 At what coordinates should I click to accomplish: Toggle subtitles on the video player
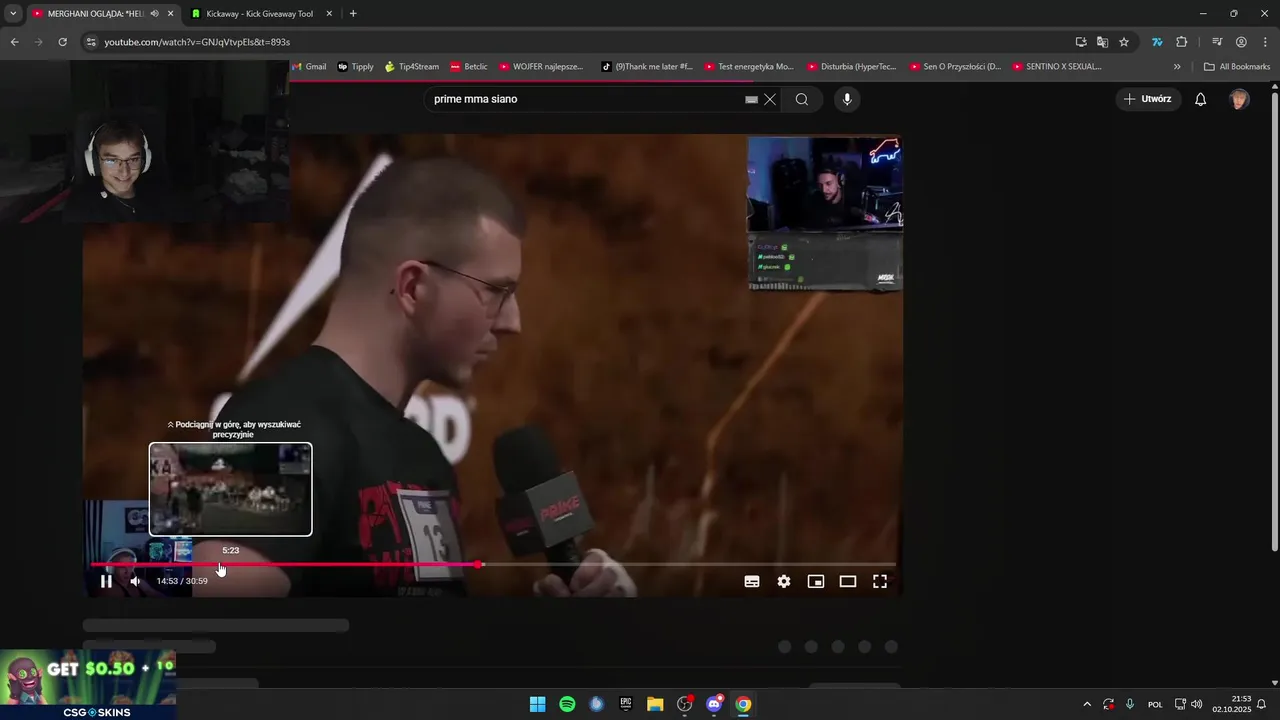752,581
